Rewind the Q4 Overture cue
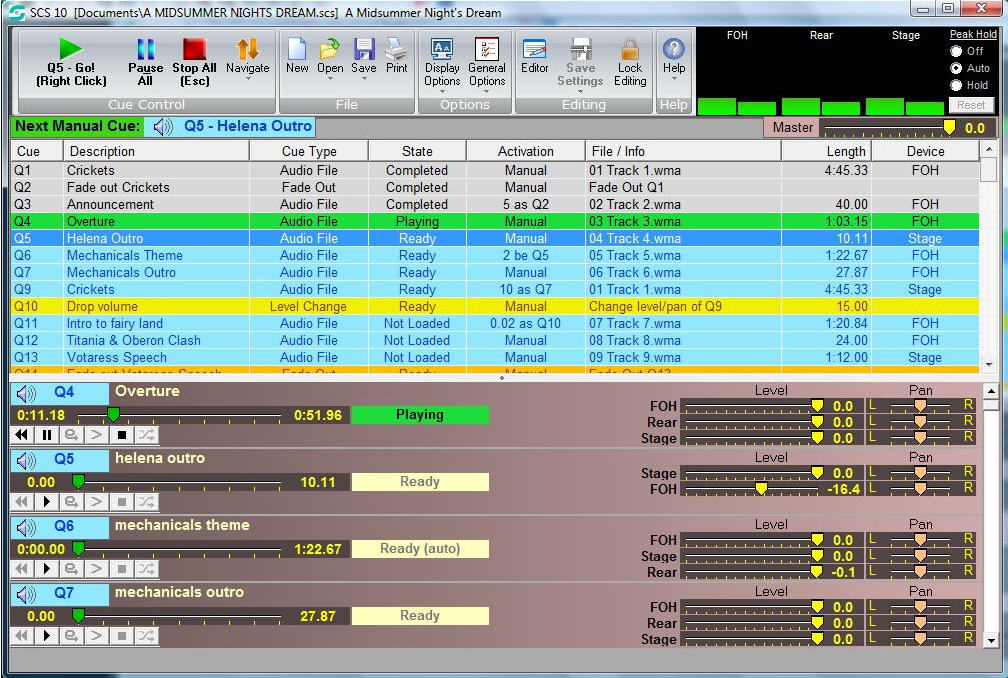 (21, 435)
